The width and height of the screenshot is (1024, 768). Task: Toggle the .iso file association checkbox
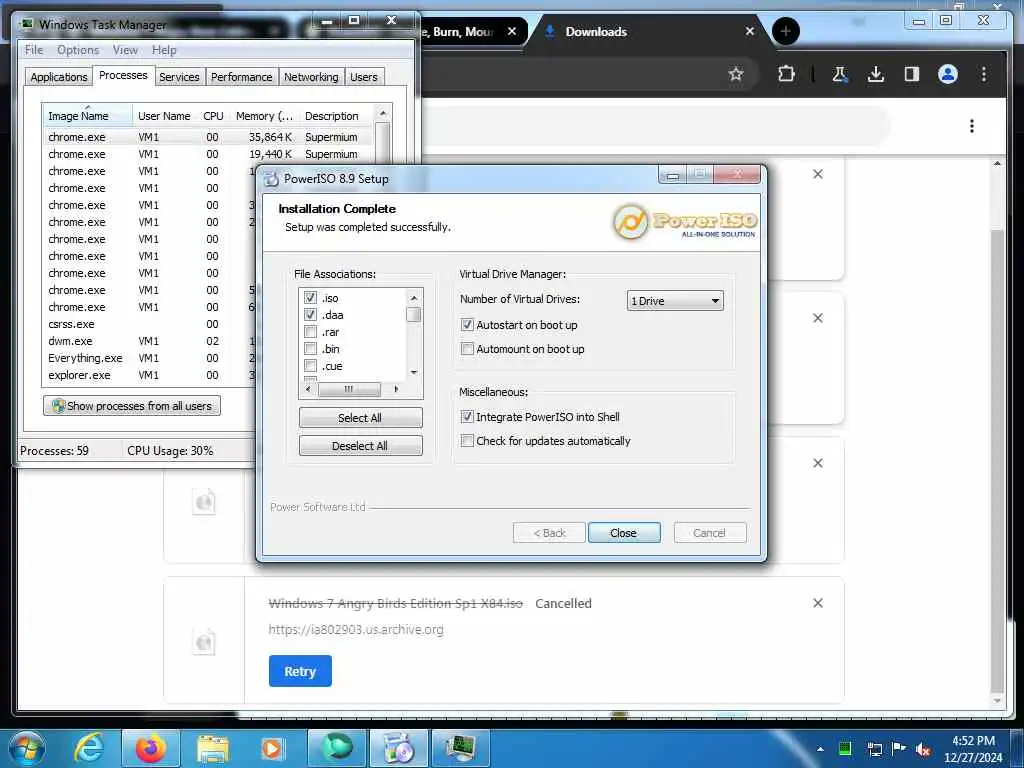pos(310,298)
